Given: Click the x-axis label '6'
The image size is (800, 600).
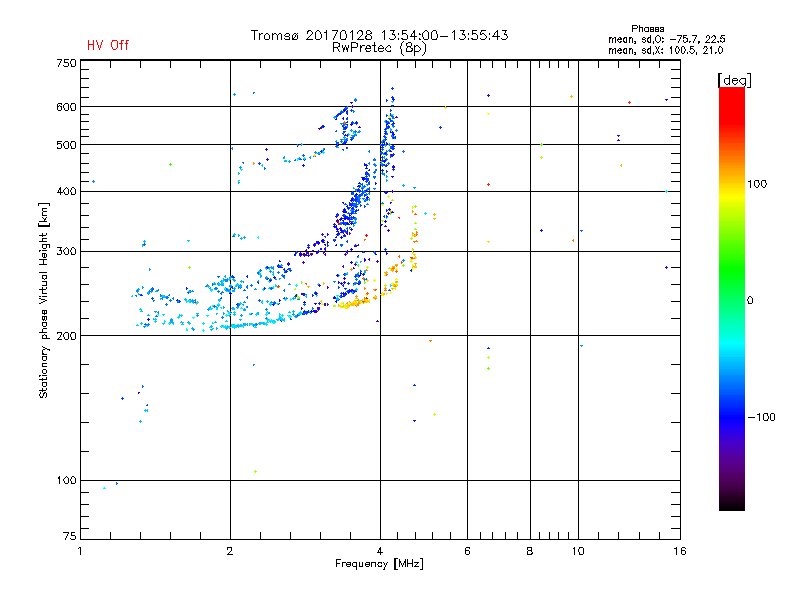Looking at the screenshot, I should 467,551.
